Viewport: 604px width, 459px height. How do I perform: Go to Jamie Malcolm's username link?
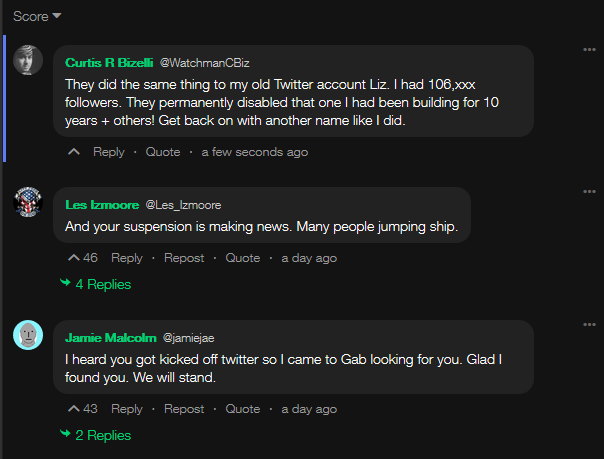point(110,338)
